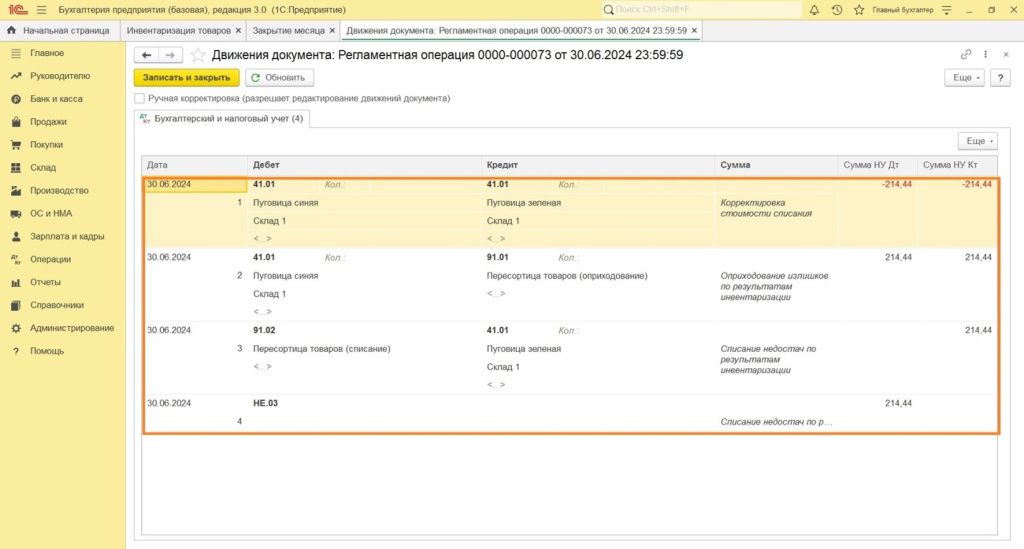Open the history clock icon
The height and width of the screenshot is (549, 1024).
click(836, 10)
